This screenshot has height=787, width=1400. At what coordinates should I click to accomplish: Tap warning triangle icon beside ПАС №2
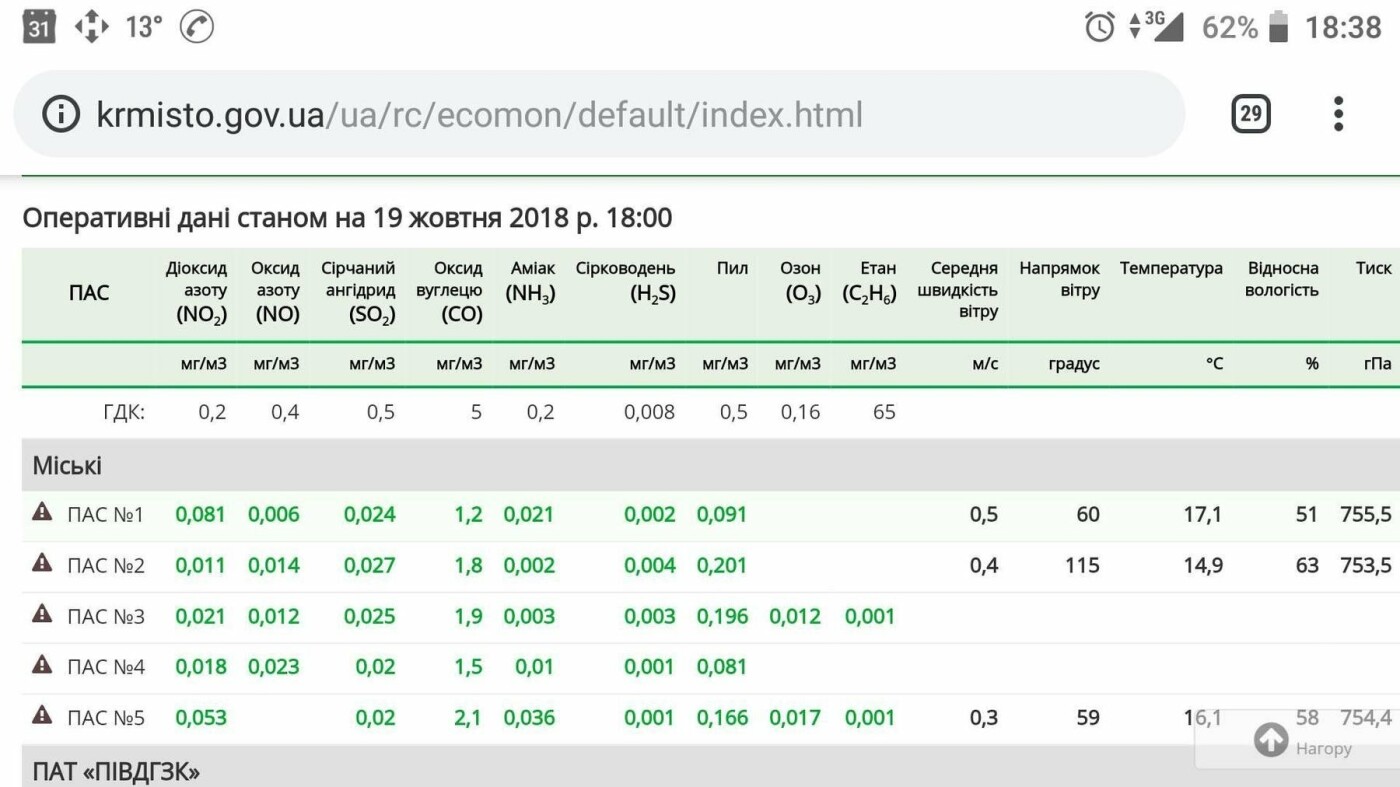[x=42, y=563]
